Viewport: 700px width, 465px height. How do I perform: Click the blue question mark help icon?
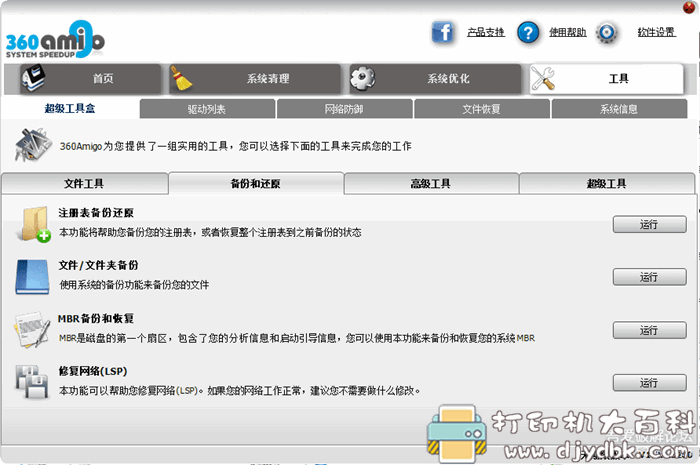pyautogui.click(x=528, y=33)
